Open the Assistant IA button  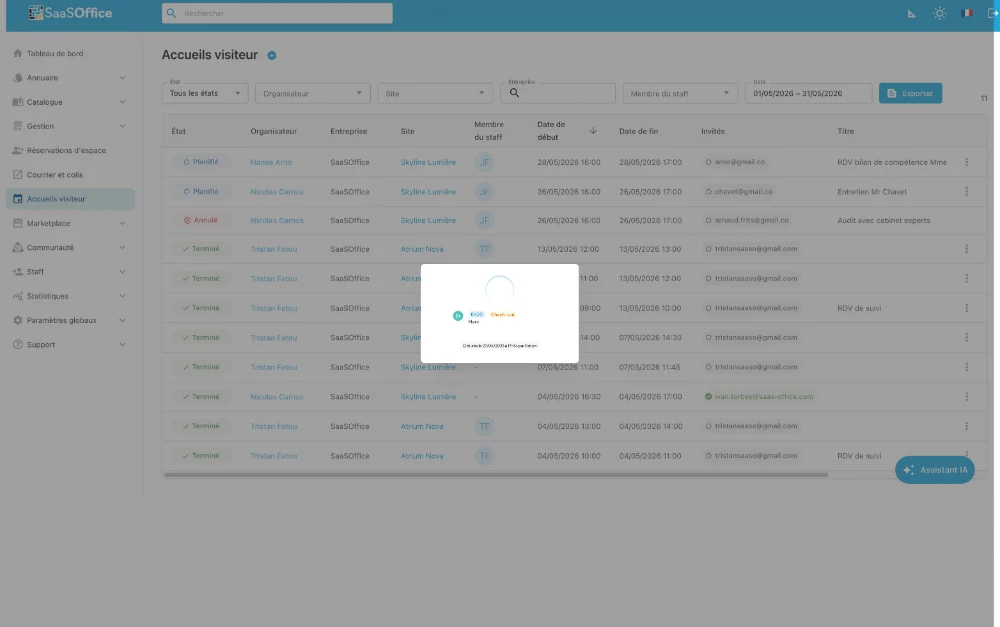point(934,470)
